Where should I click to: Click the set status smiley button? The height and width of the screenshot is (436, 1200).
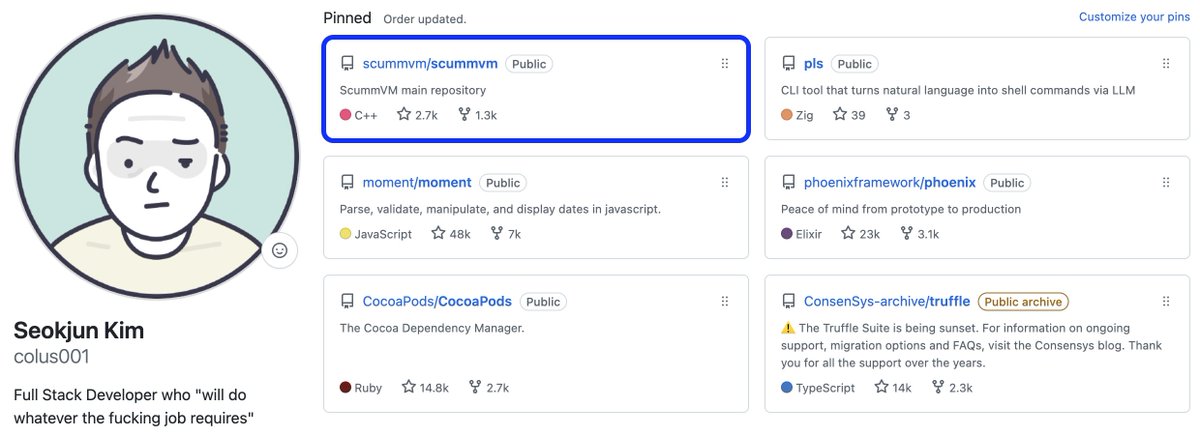[x=280, y=250]
